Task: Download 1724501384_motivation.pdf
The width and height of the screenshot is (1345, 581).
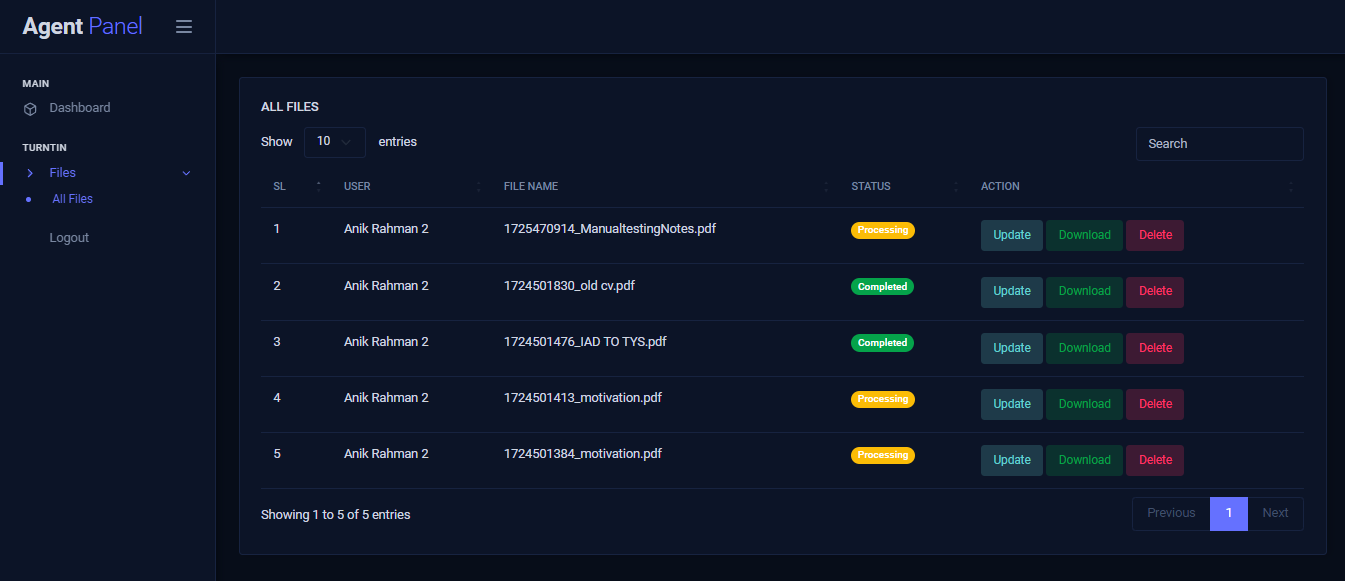Action: click(x=1085, y=460)
